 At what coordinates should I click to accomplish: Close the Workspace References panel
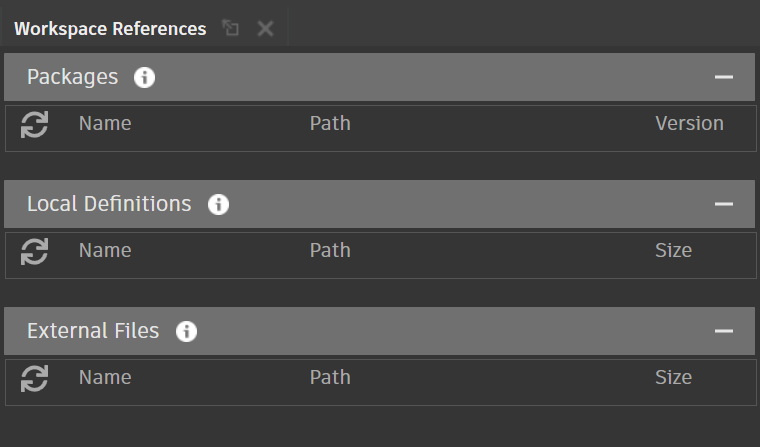tap(265, 28)
